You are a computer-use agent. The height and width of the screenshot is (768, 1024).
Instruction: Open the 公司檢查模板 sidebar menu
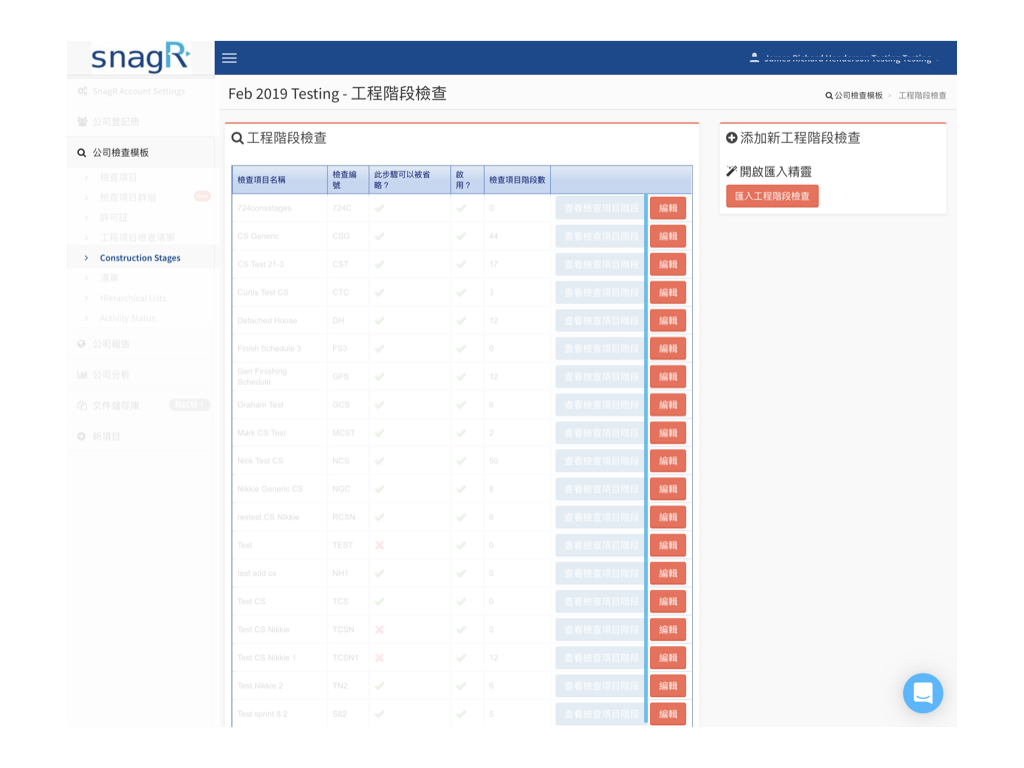point(141,152)
